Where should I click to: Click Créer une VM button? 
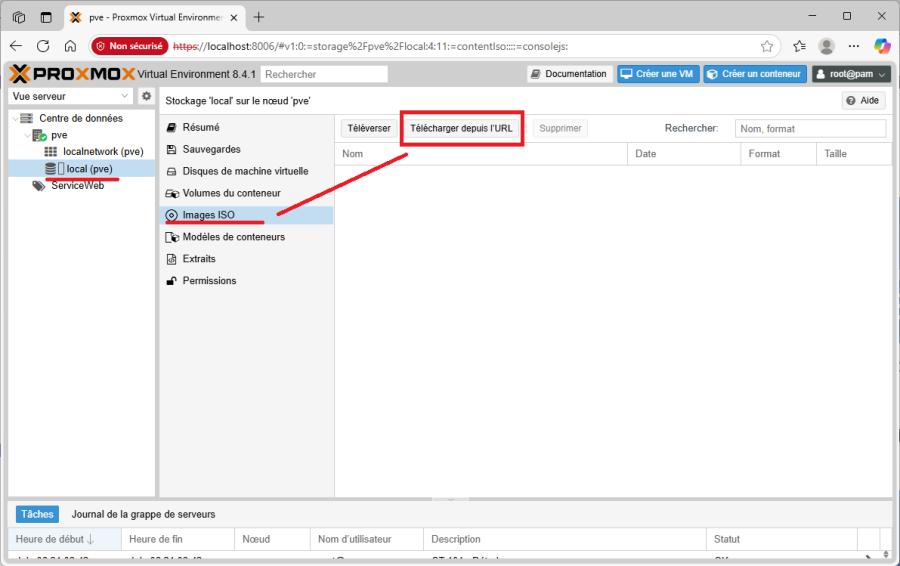[658, 73]
